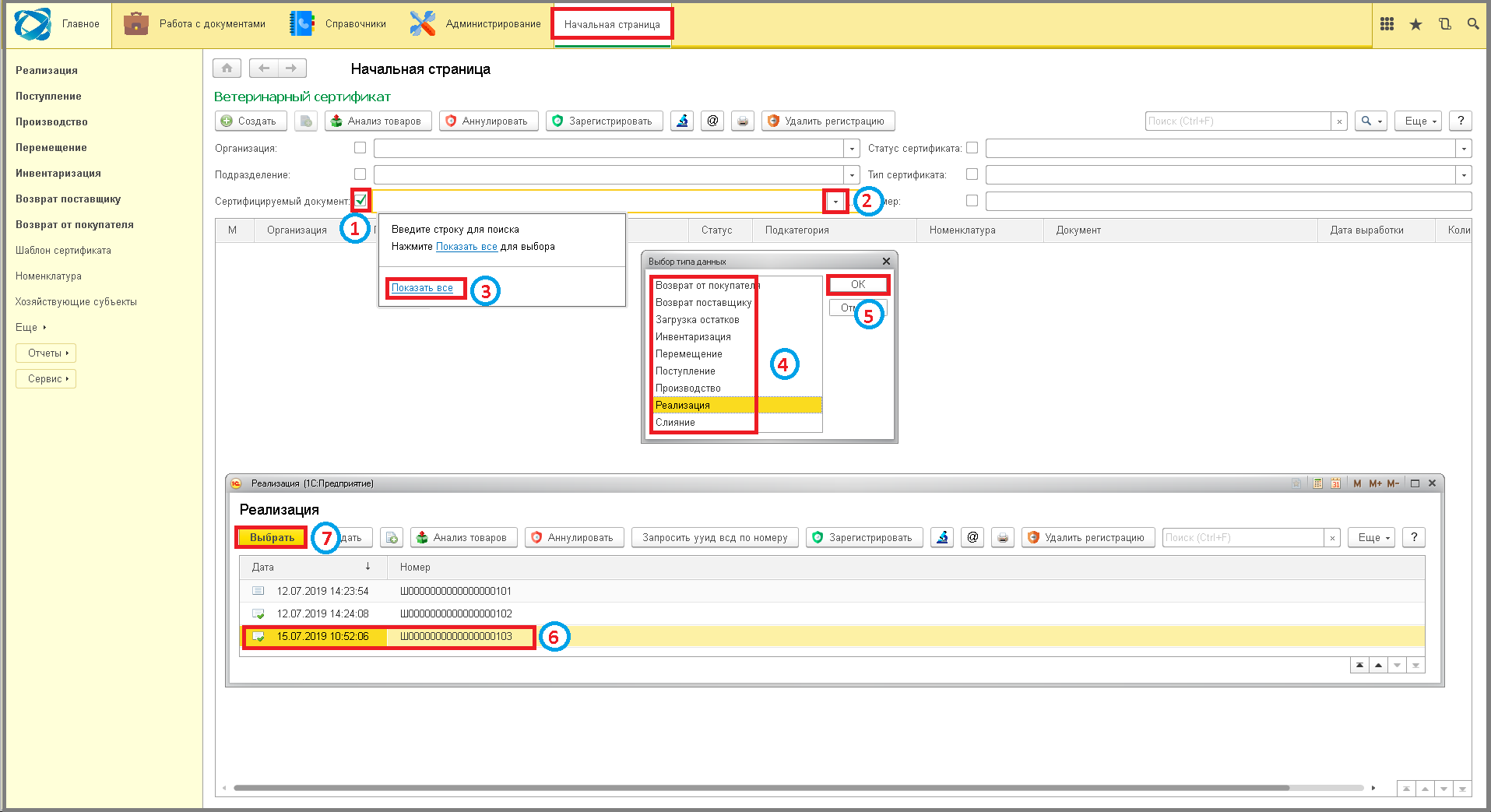Expand the Еще menu in certificate toolbar
The image size is (1491, 812).
(1420, 121)
